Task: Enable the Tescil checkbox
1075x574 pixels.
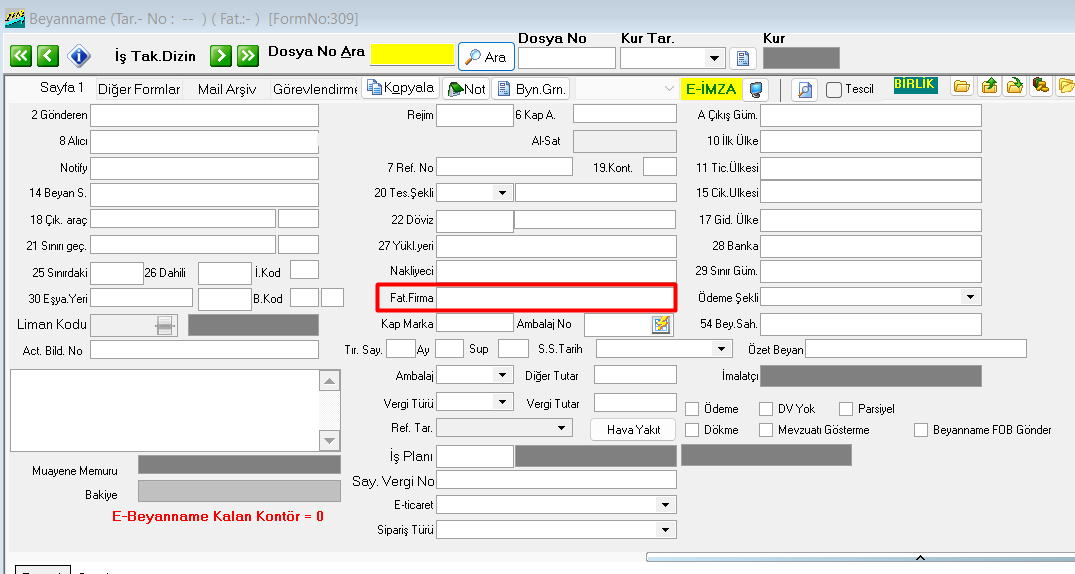Action: coord(834,89)
